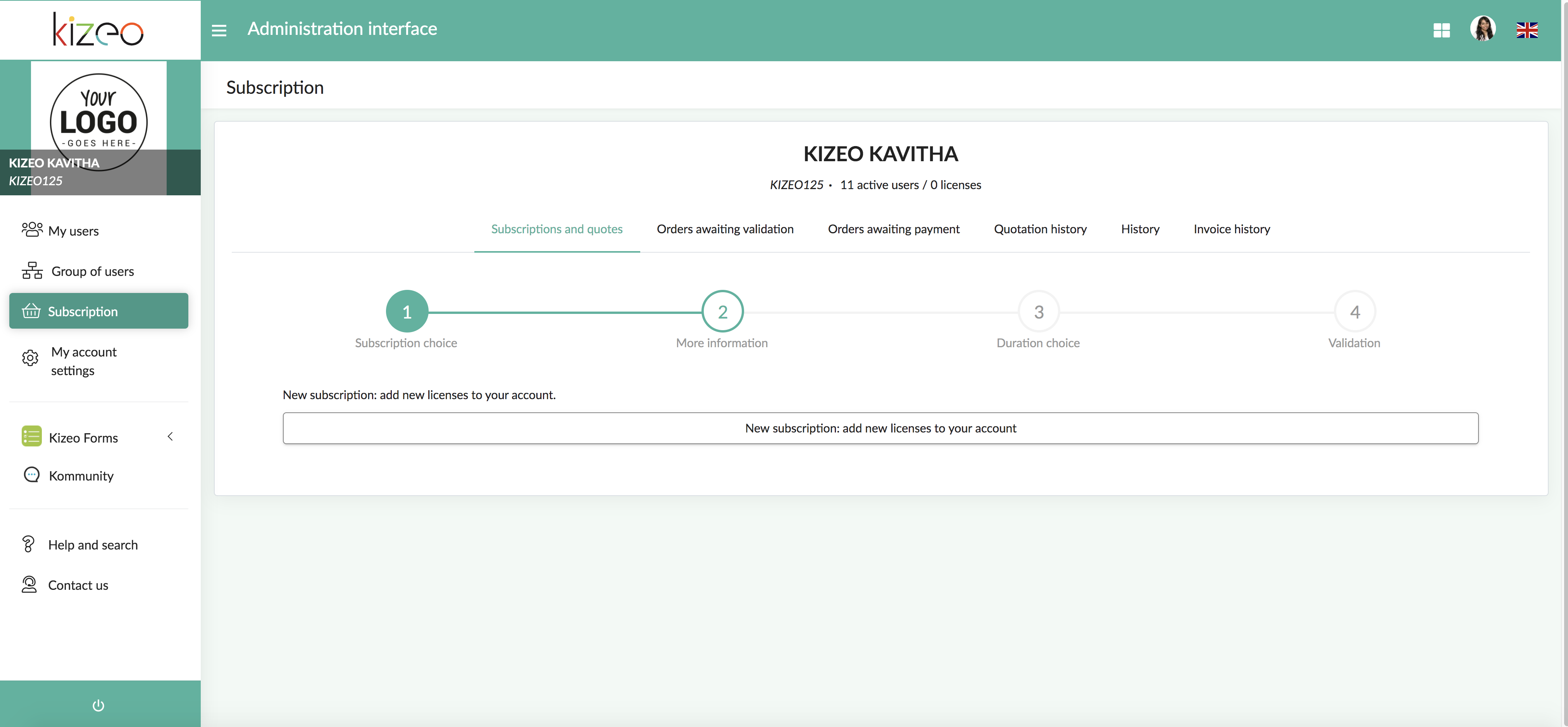Switch to Subscriptions and quotes tab

pyautogui.click(x=557, y=229)
